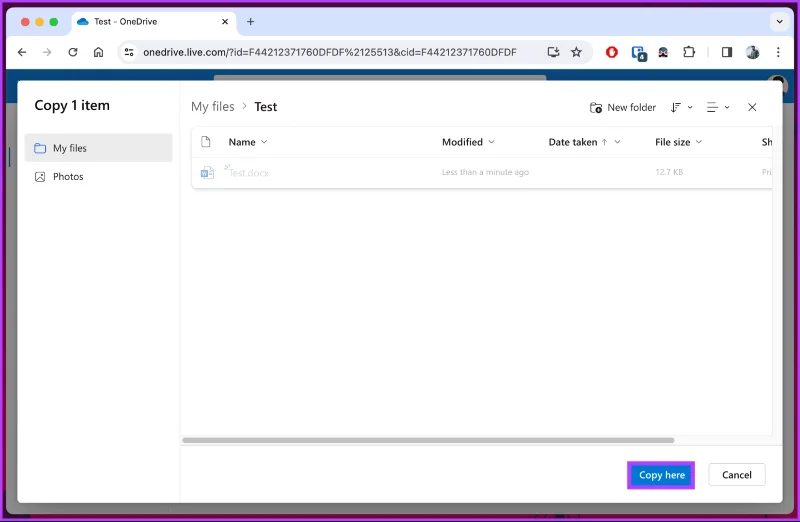Click the Photos sidebar icon
Viewport: 800px width, 522px height.
pyautogui.click(x=40, y=177)
